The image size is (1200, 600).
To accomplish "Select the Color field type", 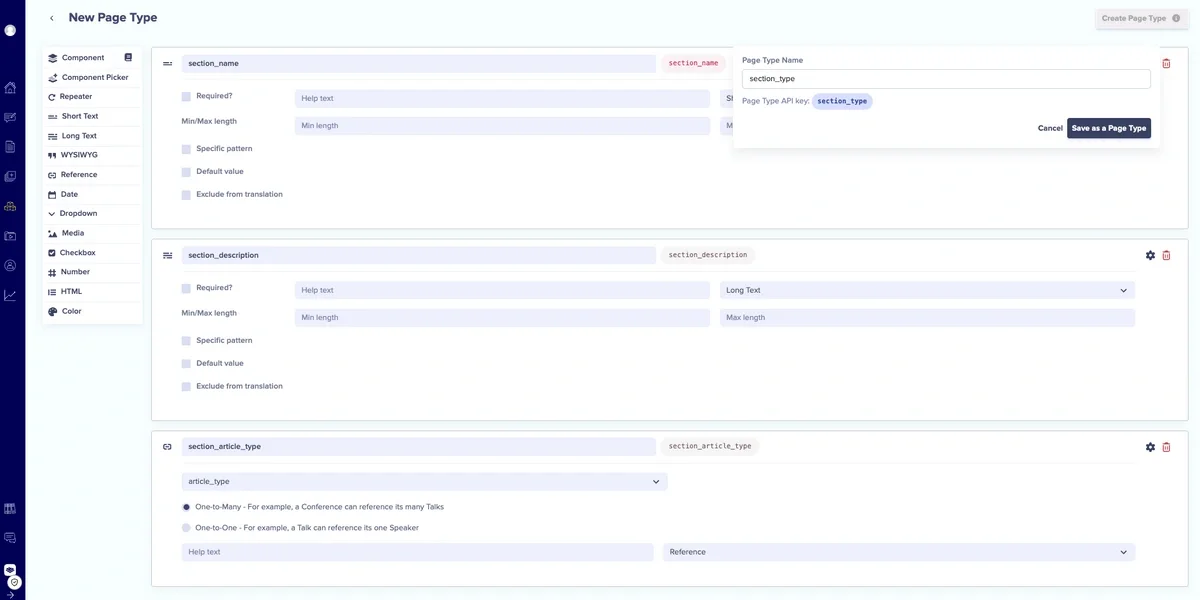I will (x=71, y=311).
